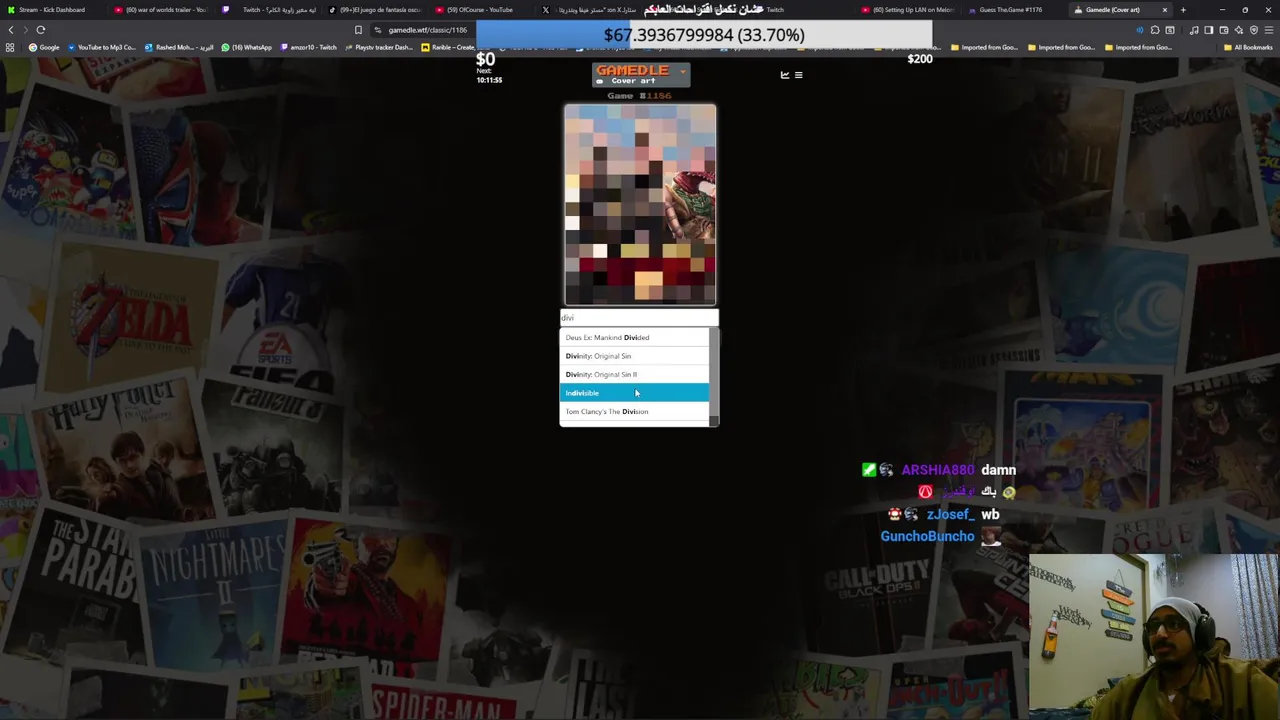Open the 'All Bookmarks' folder
Viewport: 1280px width, 720px height.
coord(1247,47)
